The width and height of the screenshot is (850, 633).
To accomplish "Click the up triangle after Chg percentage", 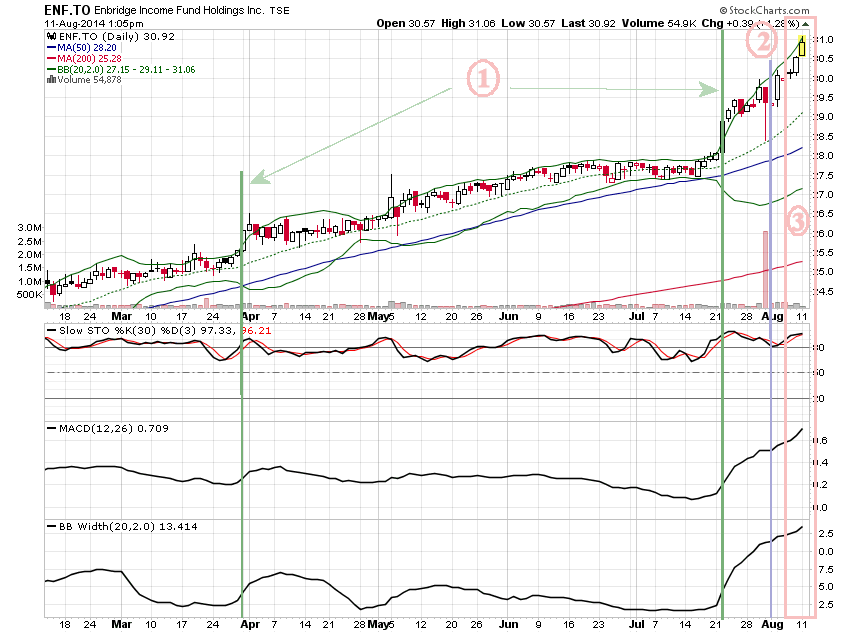I will pos(806,24).
